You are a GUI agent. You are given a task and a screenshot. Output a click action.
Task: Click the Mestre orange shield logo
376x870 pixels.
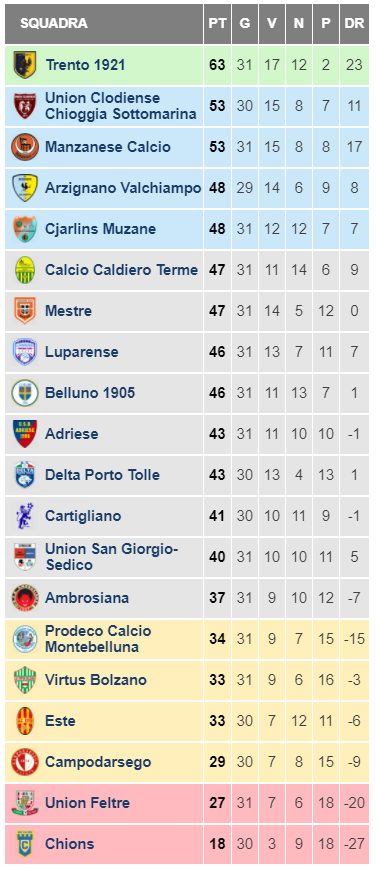coord(25,311)
